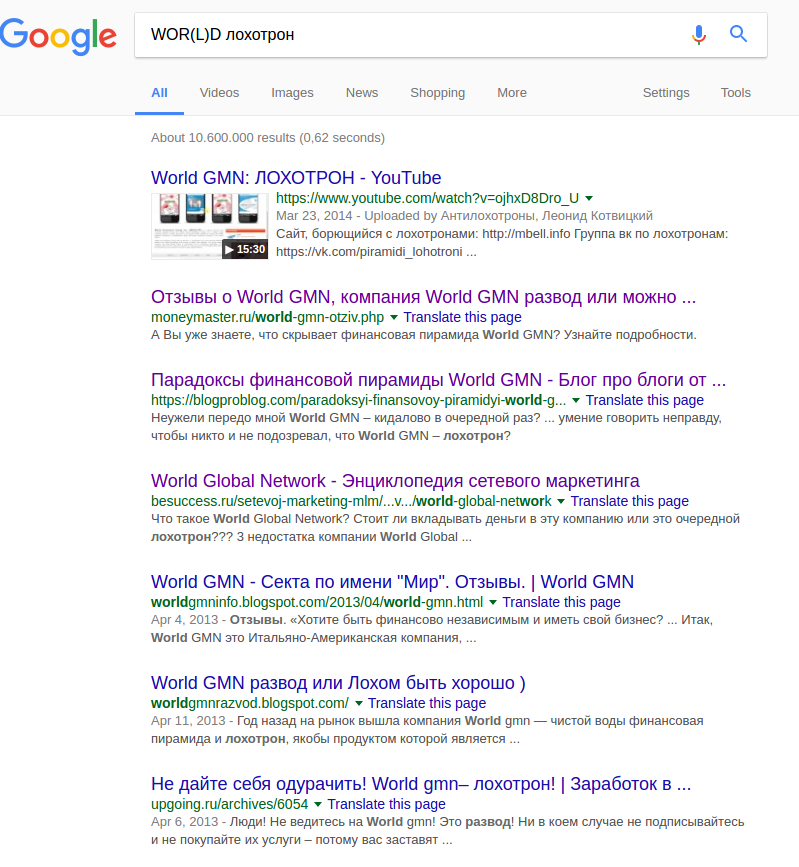Click the besuccess.ru/setevoj-marketing-mlm URL text
Viewport: 799px width, 867px height.
(351, 502)
